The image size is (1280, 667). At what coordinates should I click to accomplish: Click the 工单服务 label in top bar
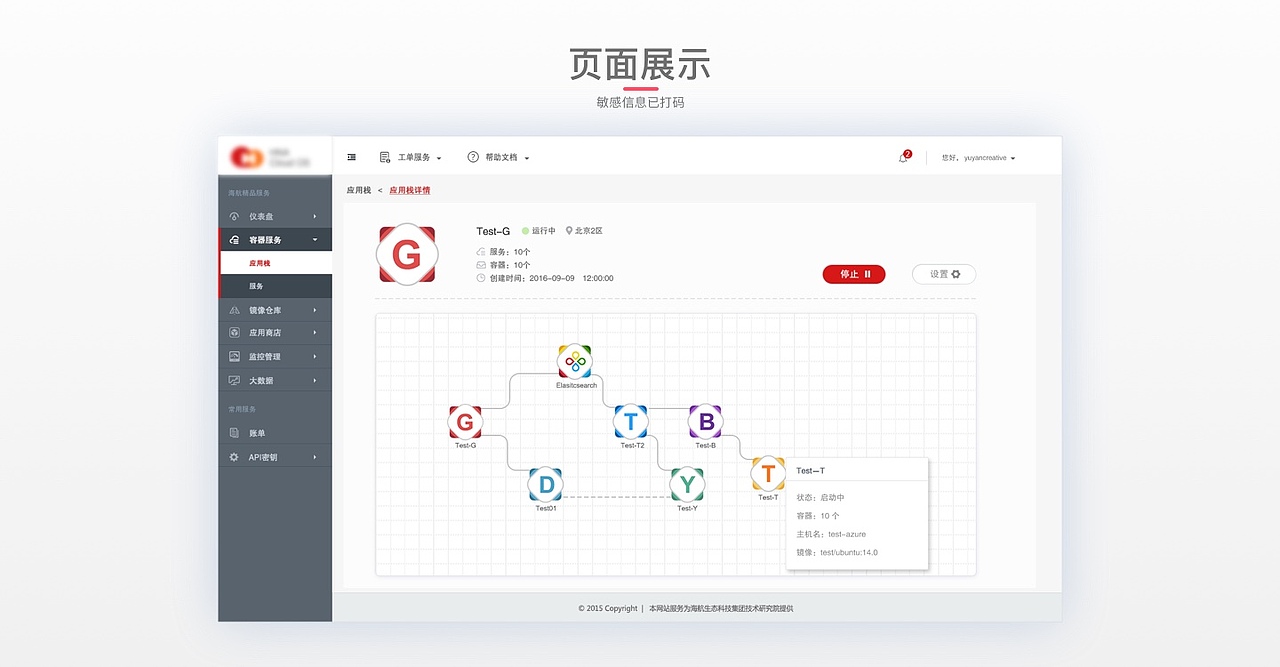[414, 158]
